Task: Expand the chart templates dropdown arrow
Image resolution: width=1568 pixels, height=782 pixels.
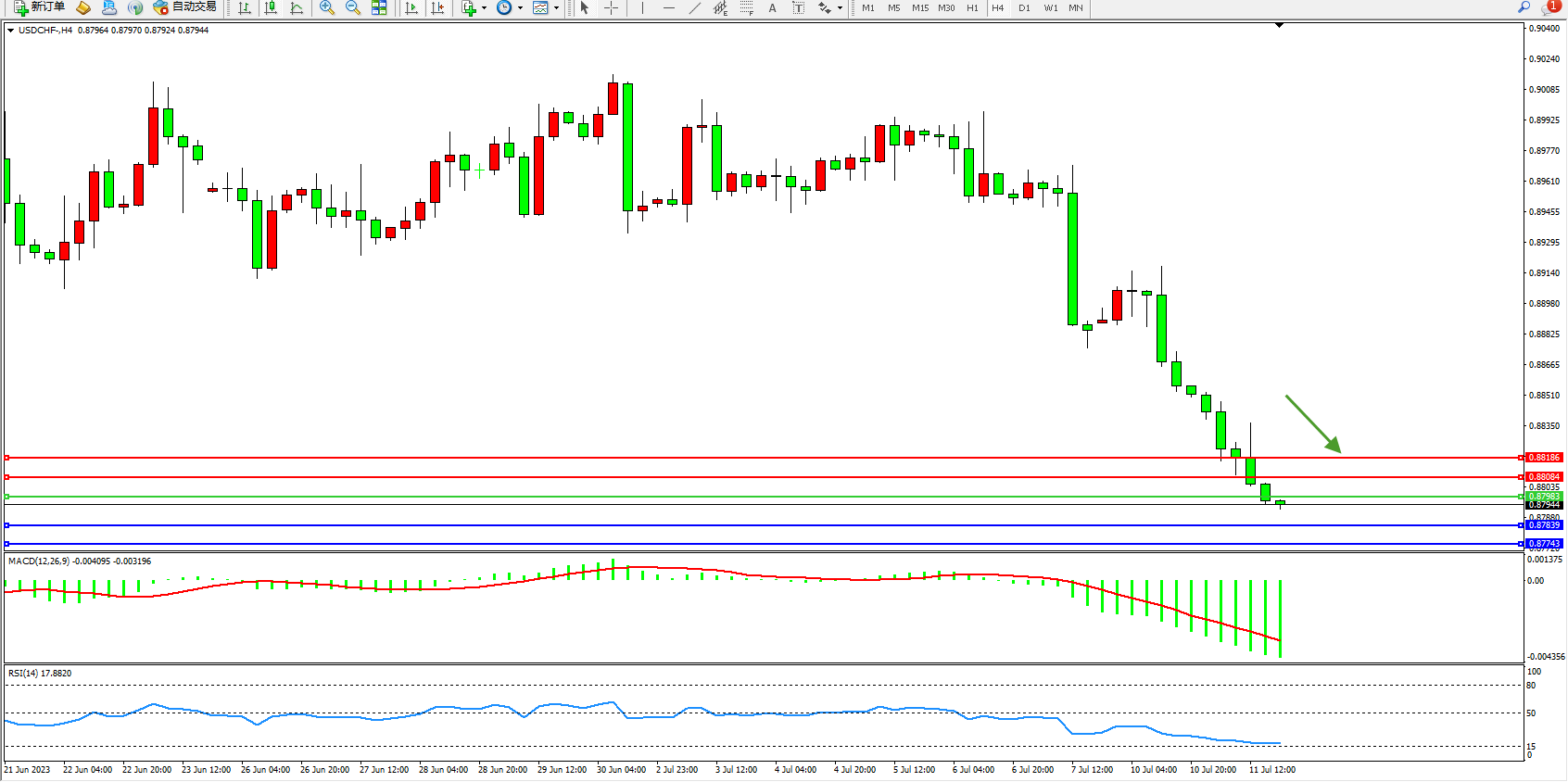Action: click(556, 8)
